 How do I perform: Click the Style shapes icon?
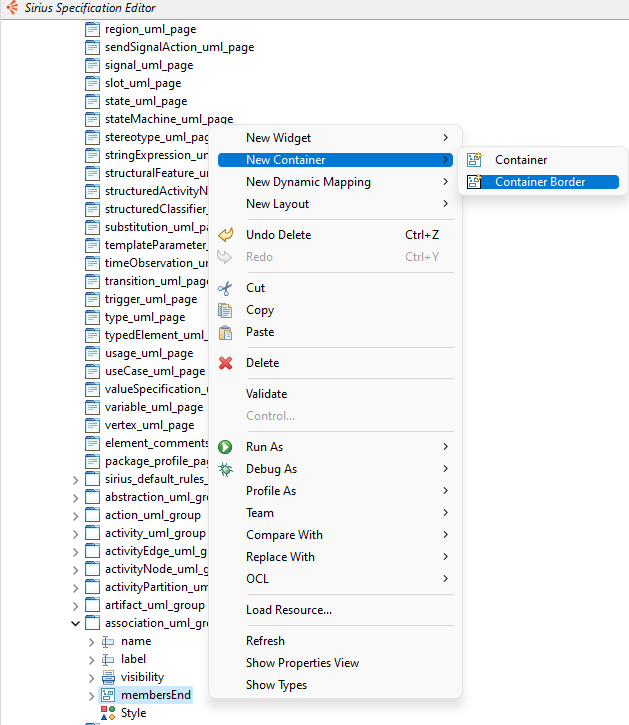(x=108, y=713)
